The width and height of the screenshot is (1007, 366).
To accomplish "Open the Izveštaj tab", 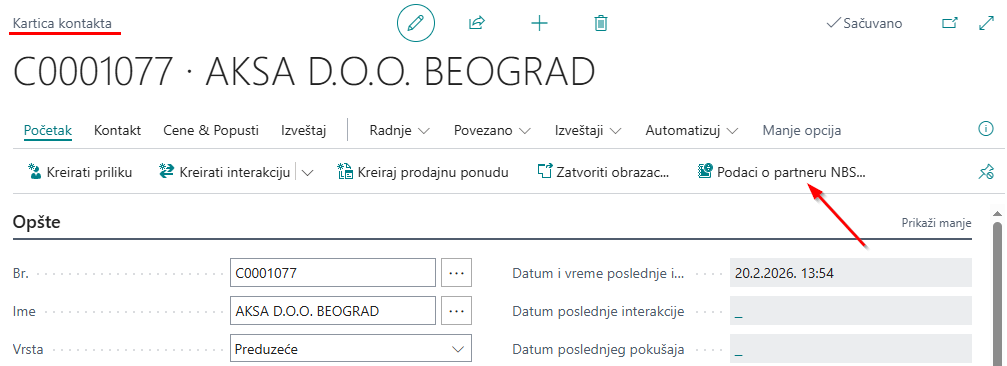I will point(304,130).
